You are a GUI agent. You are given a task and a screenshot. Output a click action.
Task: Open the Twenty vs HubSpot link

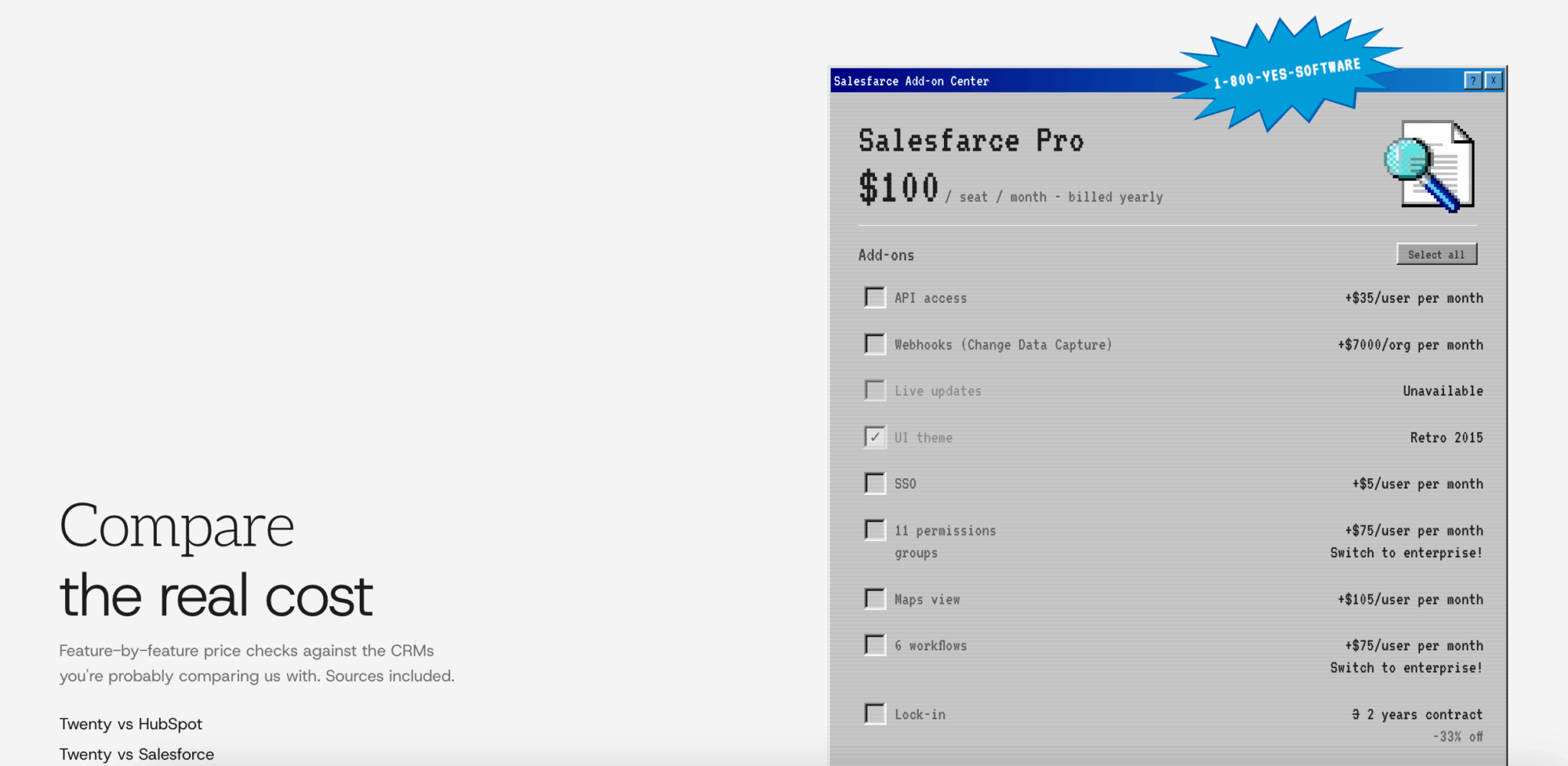click(131, 724)
